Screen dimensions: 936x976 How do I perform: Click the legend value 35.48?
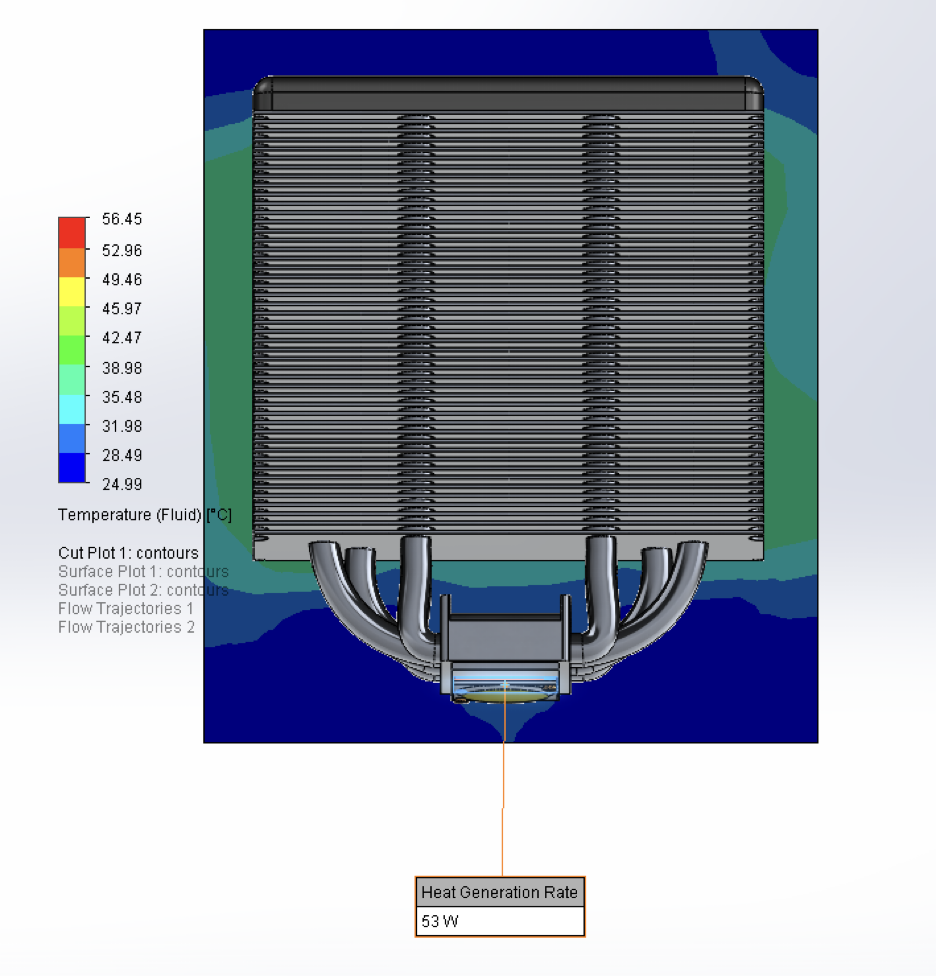(x=122, y=397)
